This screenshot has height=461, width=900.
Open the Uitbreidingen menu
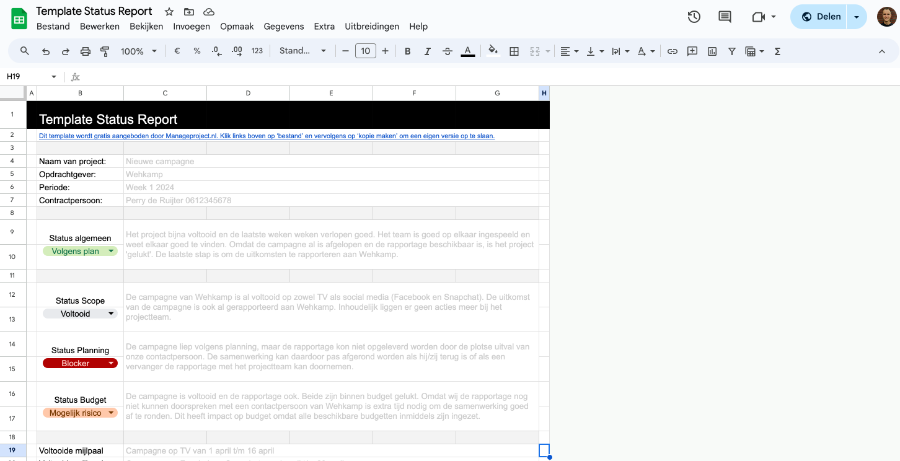[x=372, y=26]
